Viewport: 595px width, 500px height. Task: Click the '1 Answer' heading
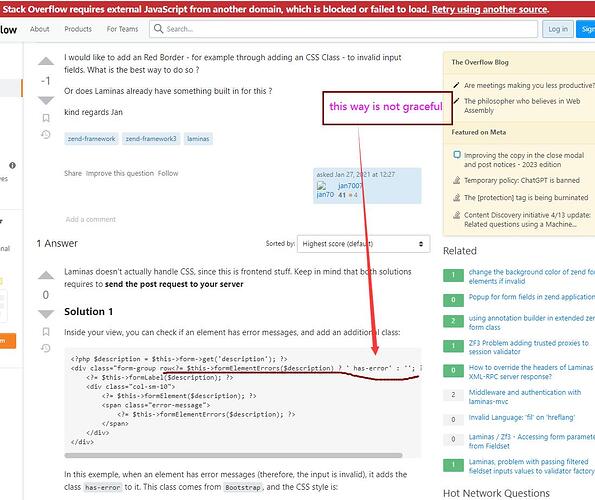(57, 244)
